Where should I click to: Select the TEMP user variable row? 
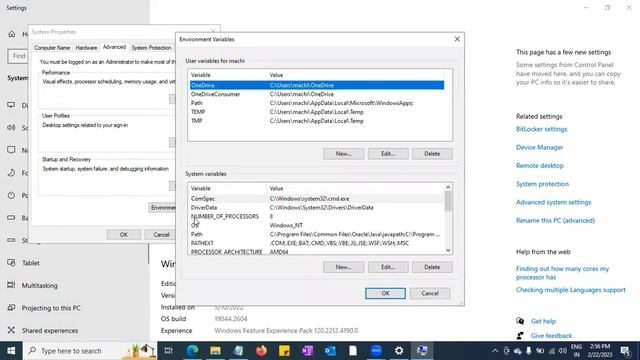[x=317, y=112]
